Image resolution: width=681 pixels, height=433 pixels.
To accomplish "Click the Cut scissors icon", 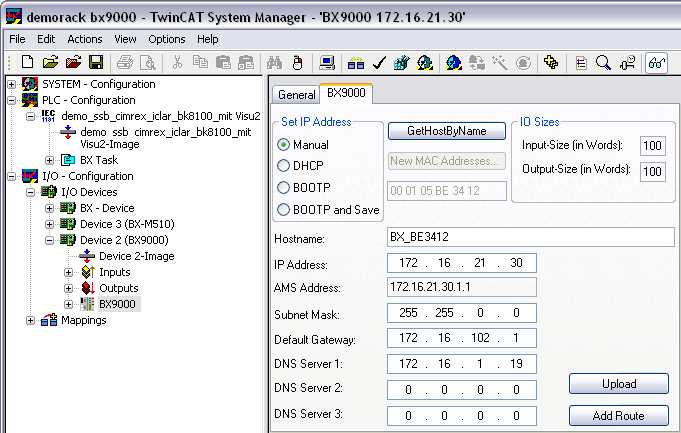I will coord(177,63).
